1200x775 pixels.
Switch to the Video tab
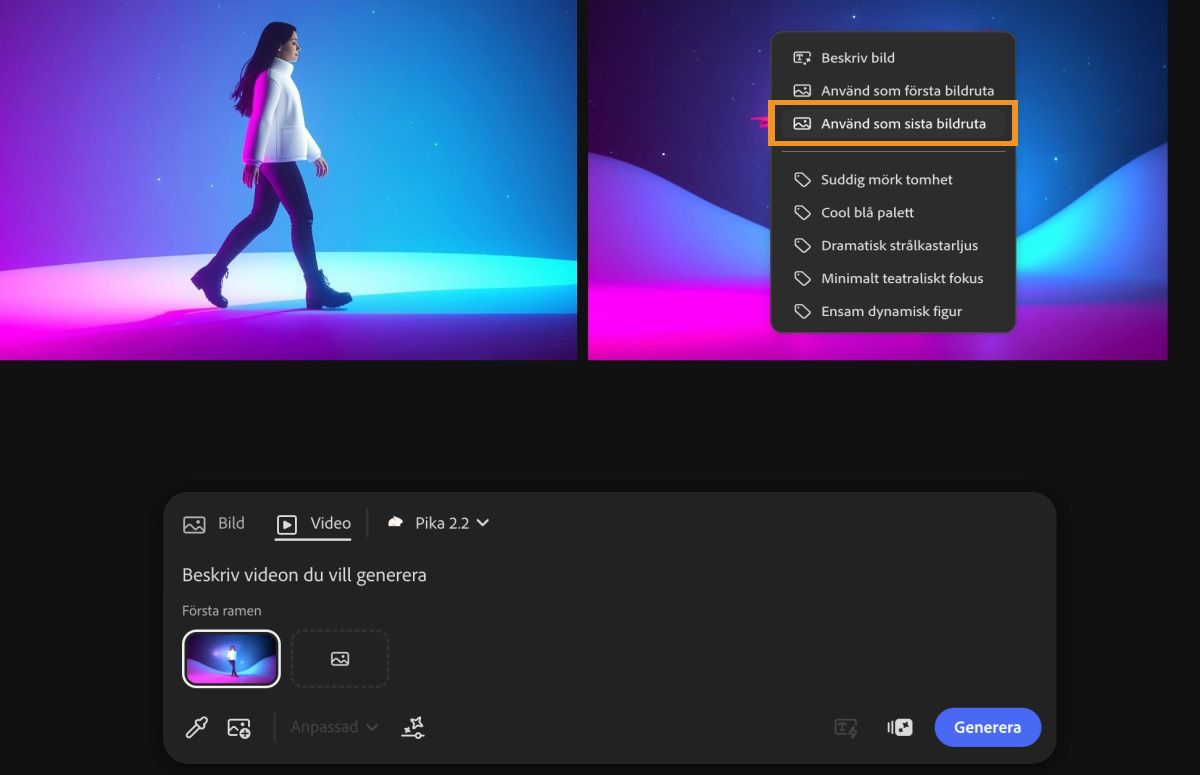tap(314, 524)
